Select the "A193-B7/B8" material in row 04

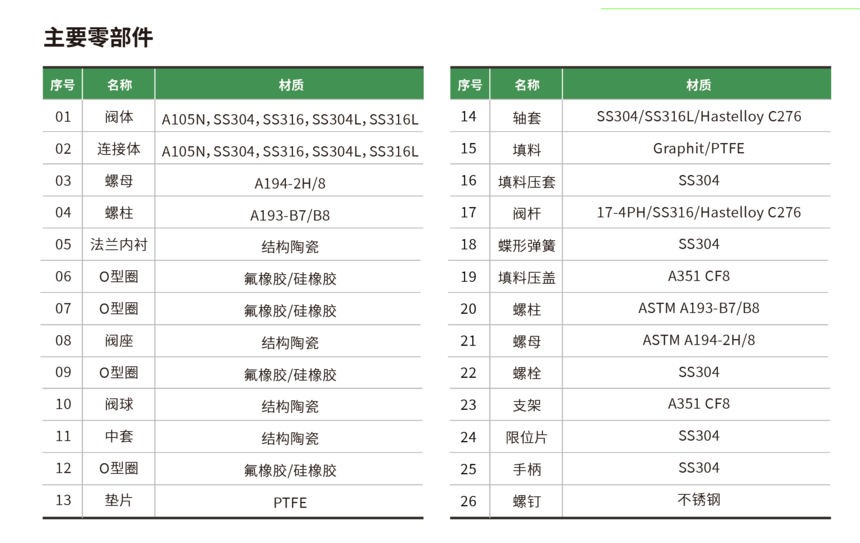click(290, 214)
